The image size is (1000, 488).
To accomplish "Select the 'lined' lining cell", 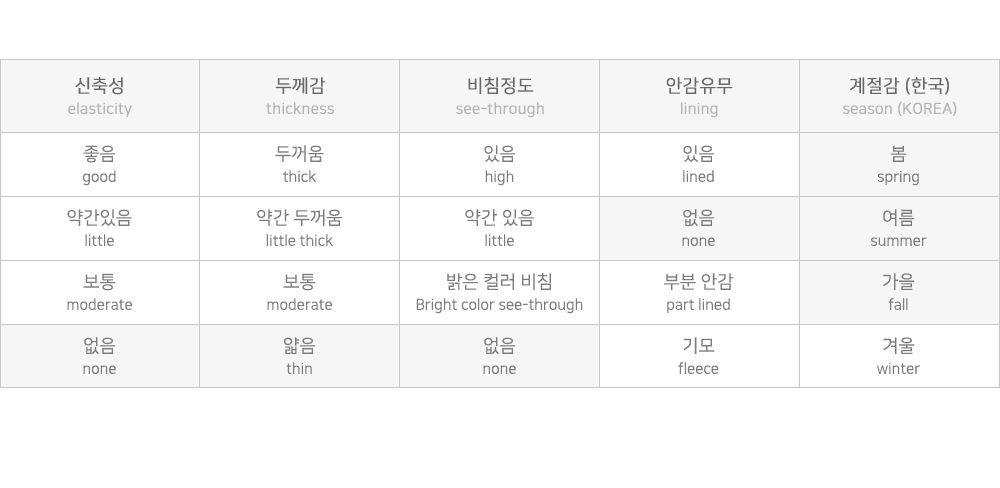I will tap(699, 165).
